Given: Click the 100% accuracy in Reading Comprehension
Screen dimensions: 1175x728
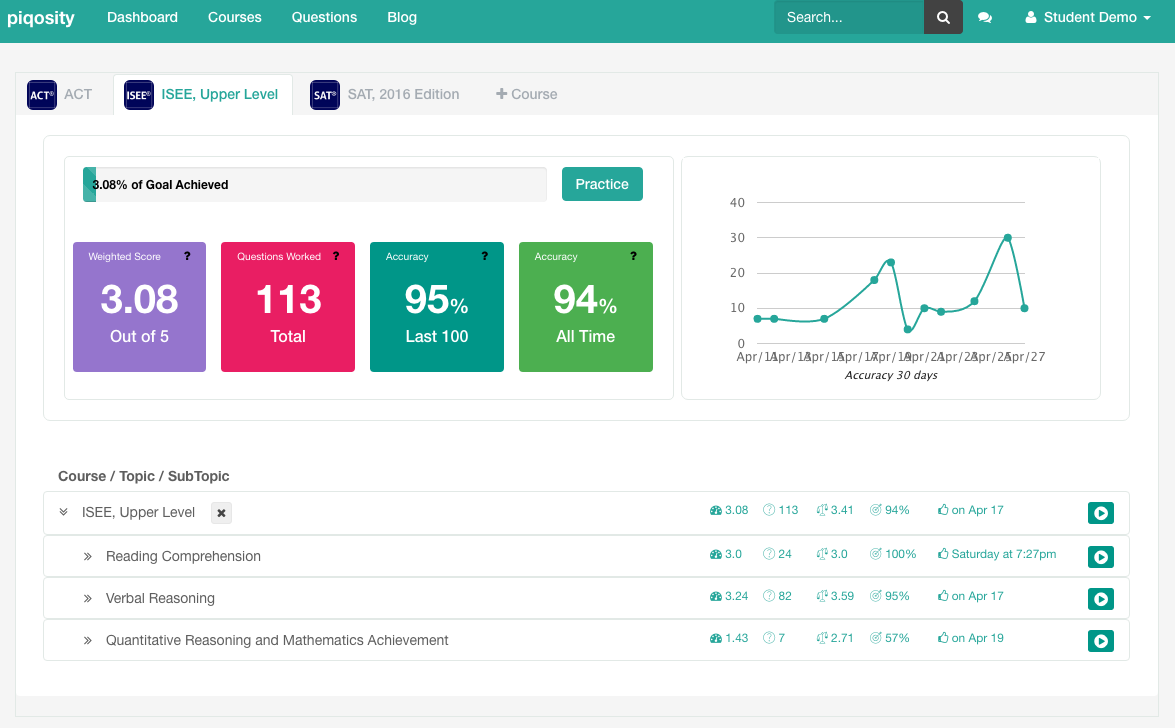Looking at the screenshot, I should (892, 554).
